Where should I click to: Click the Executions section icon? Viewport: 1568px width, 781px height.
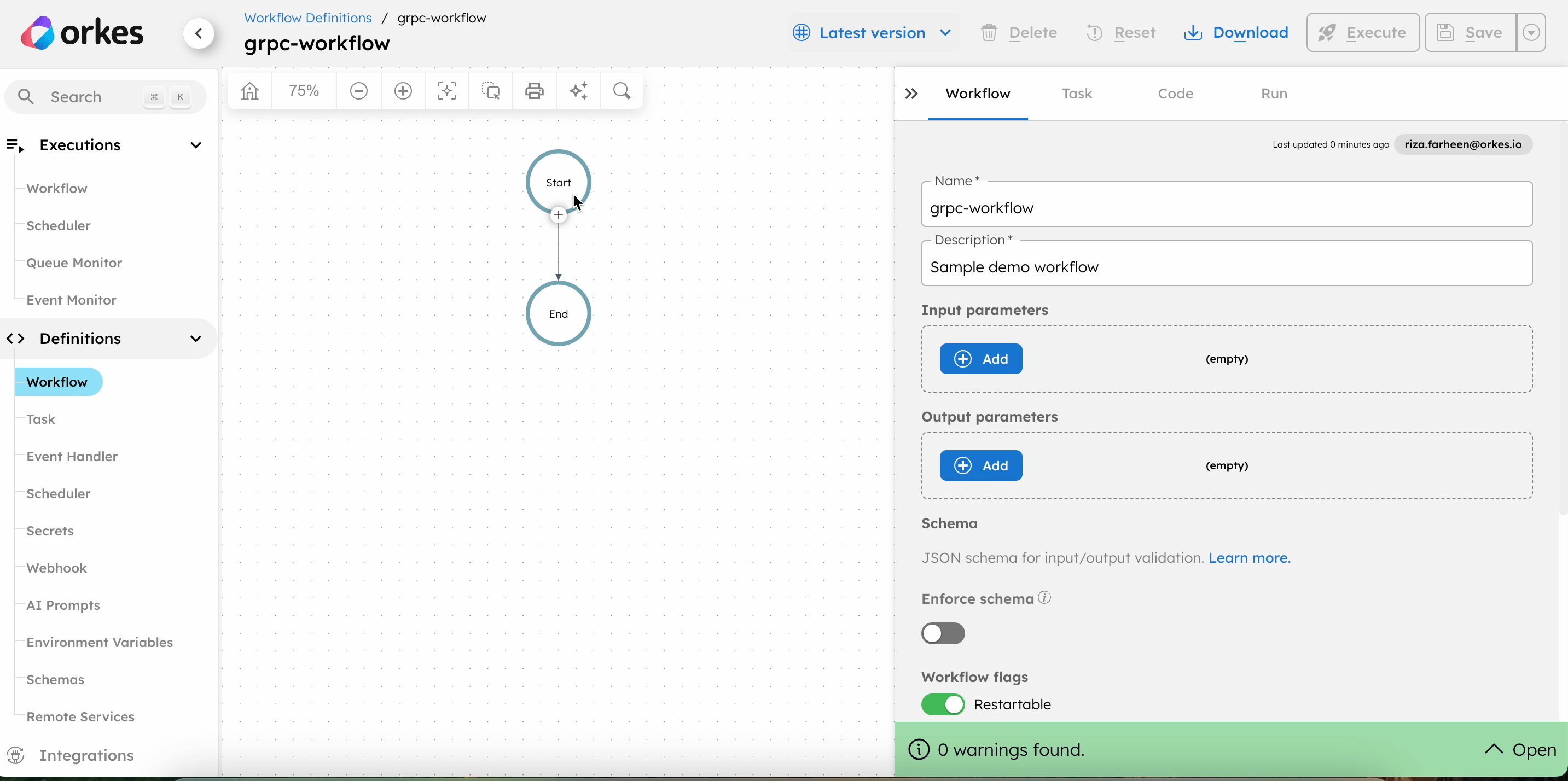15,145
